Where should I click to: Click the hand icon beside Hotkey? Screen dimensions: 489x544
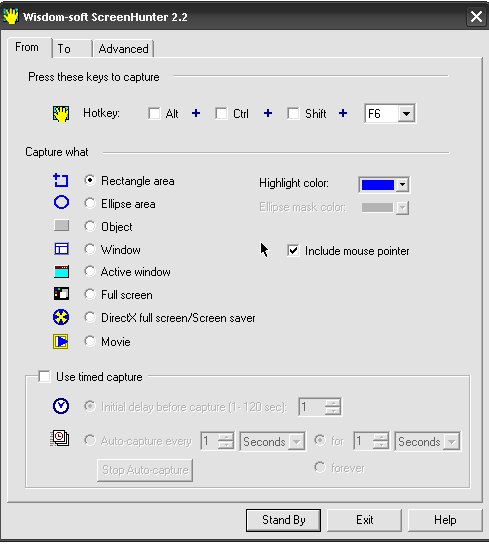(61, 114)
